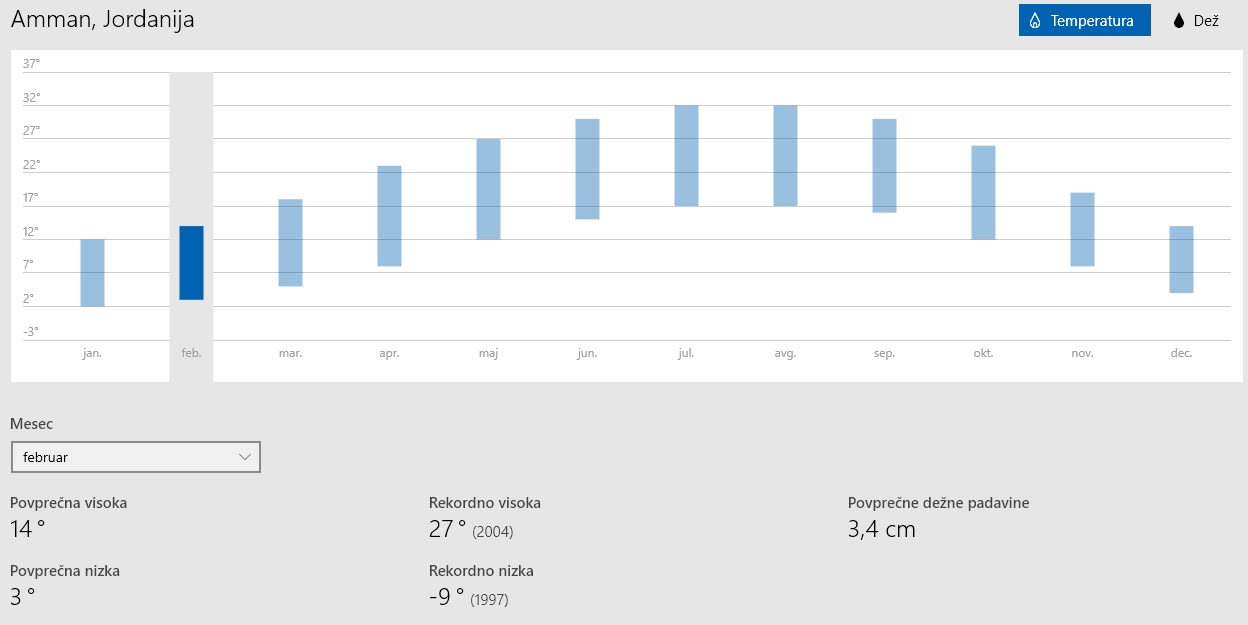This screenshot has width=1248, height=625.
Task: Click the raindrop icon next to Dež
Action: point(1178,21)
